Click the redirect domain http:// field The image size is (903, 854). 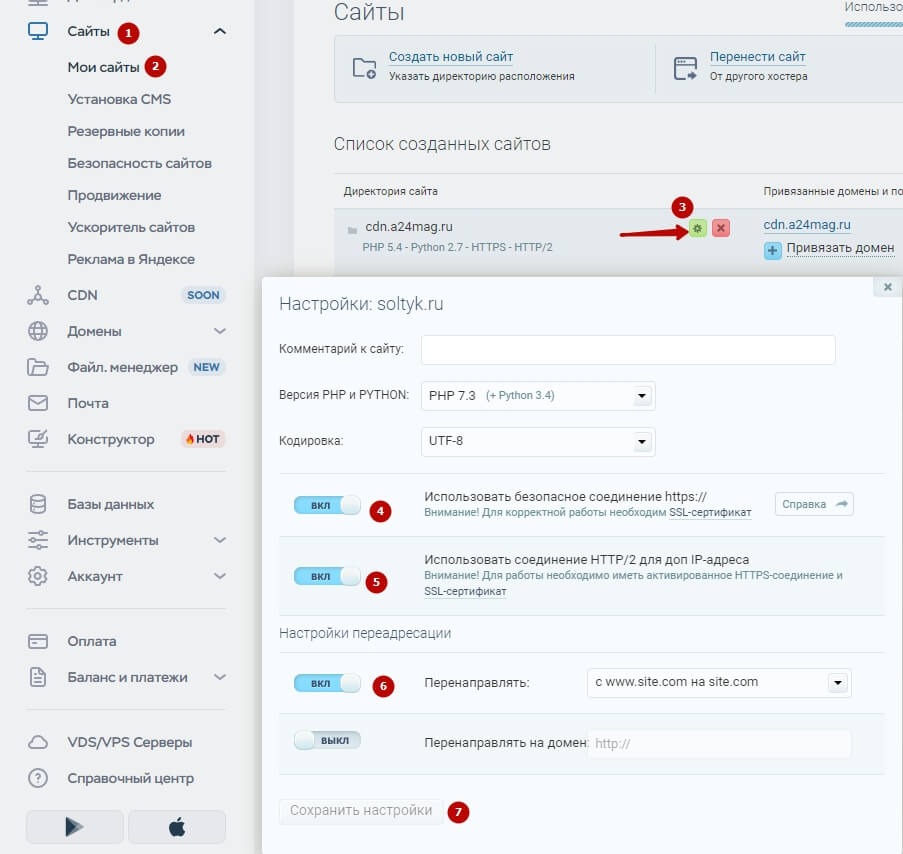719,743
